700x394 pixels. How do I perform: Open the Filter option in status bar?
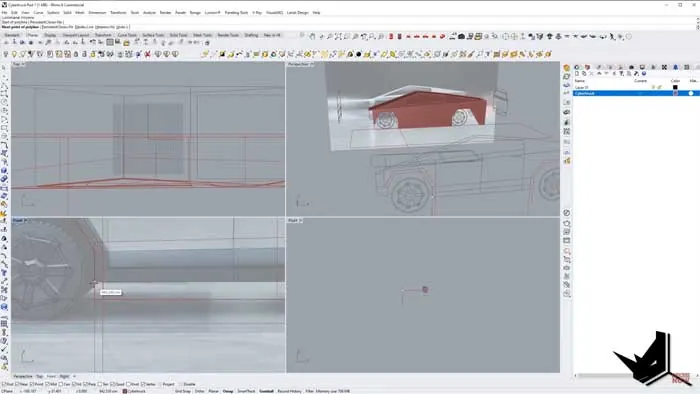(309, 391)
